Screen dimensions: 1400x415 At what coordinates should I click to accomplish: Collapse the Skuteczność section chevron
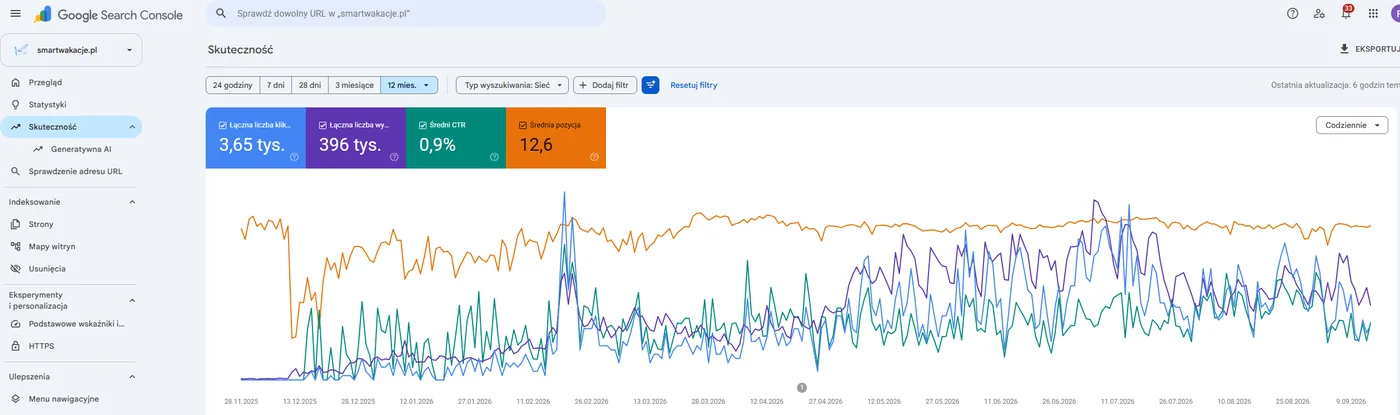(132, 127)
